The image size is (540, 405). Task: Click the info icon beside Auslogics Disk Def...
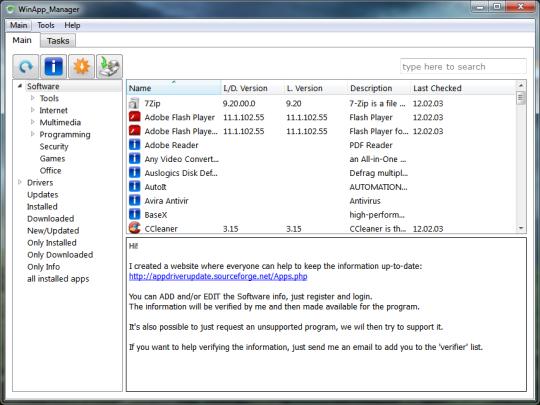tap(134, 173)
